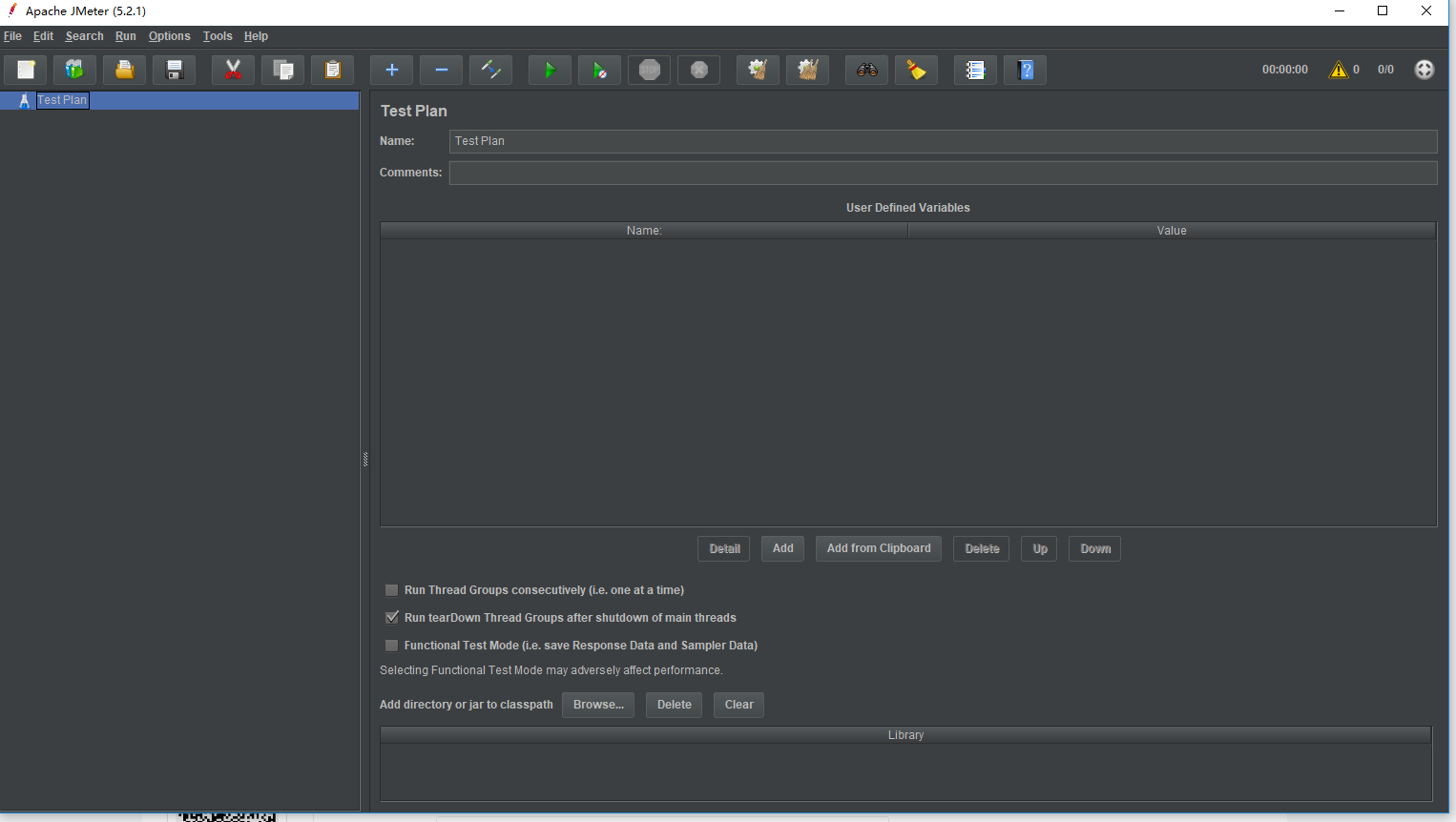
Task: Enable Functional Test Mode checkbox
Action: pos(391,646)
